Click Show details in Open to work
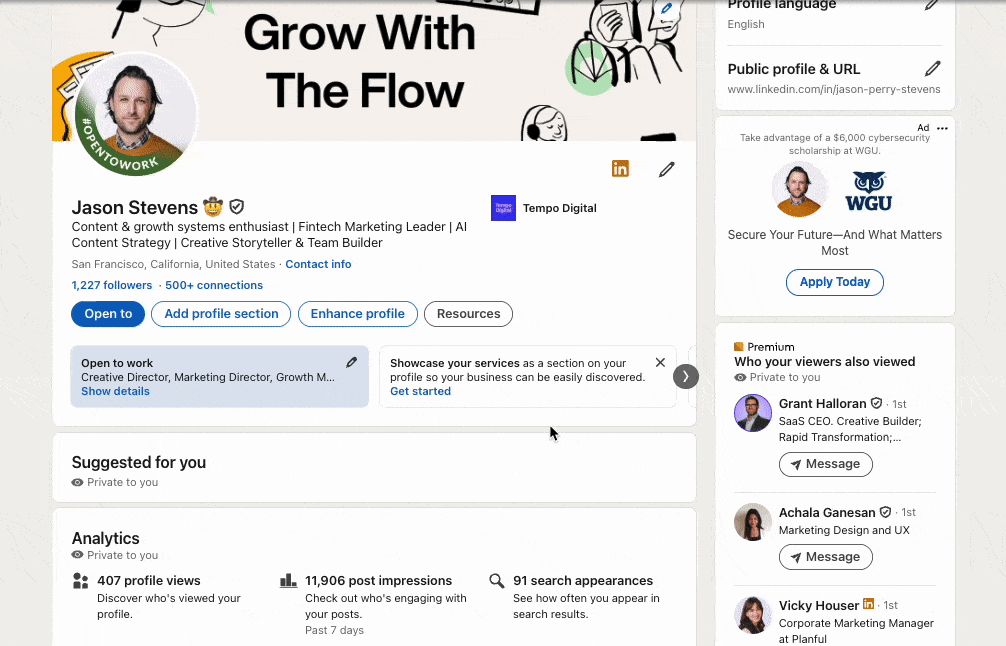This screenshot has height=646, width=1006. [x=115, y=391]
